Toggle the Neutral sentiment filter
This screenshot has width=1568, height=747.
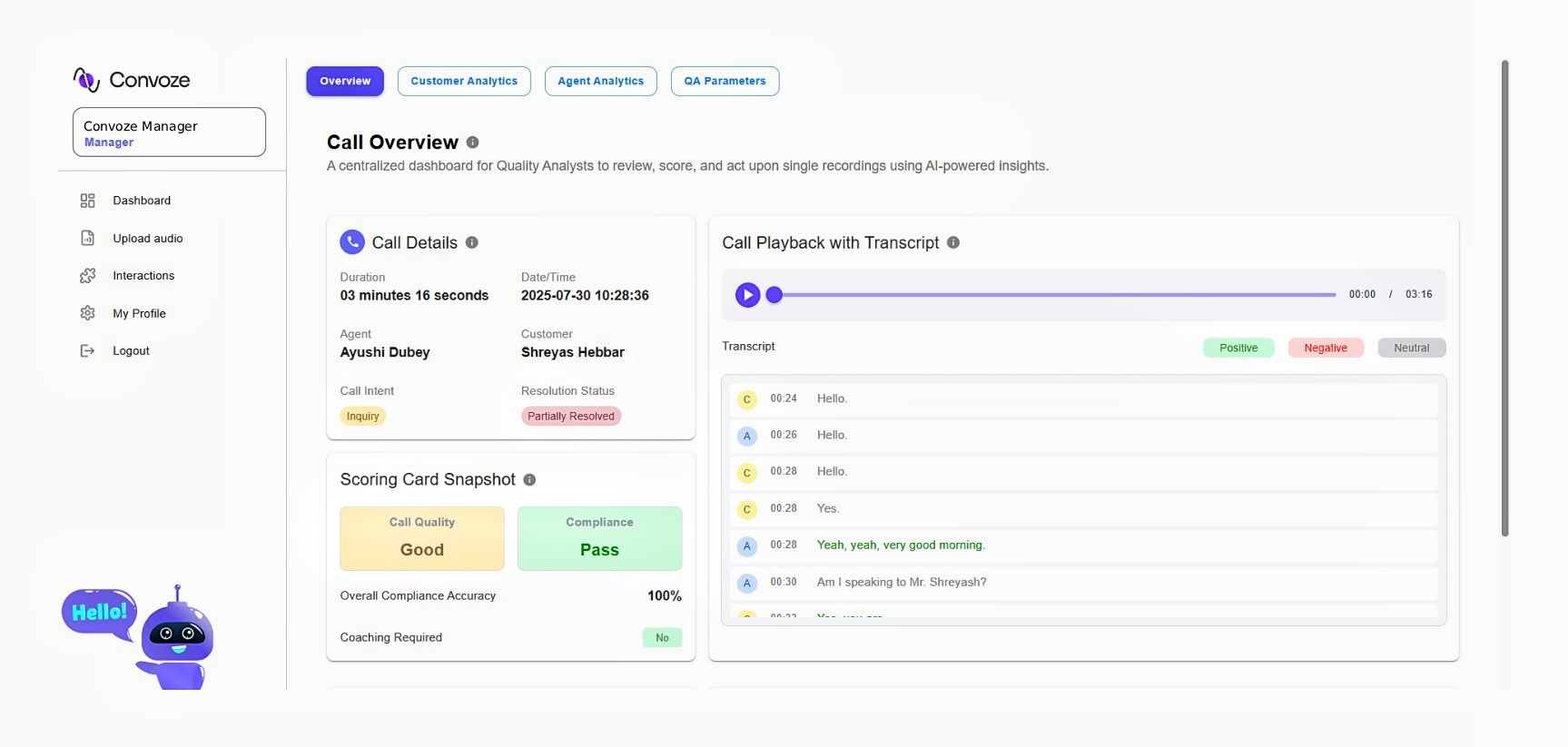[x=1411, y=348]
